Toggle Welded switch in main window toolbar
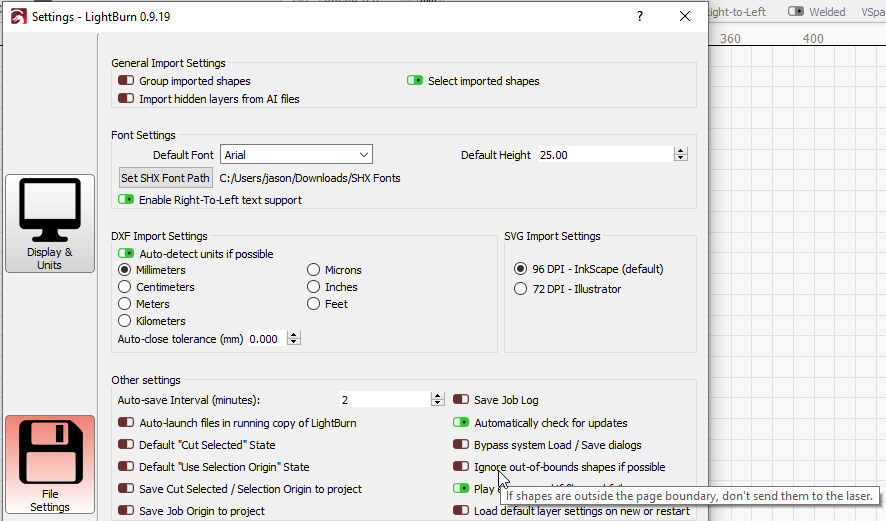This screenshot has width=886, height=521. coord(796,11)
